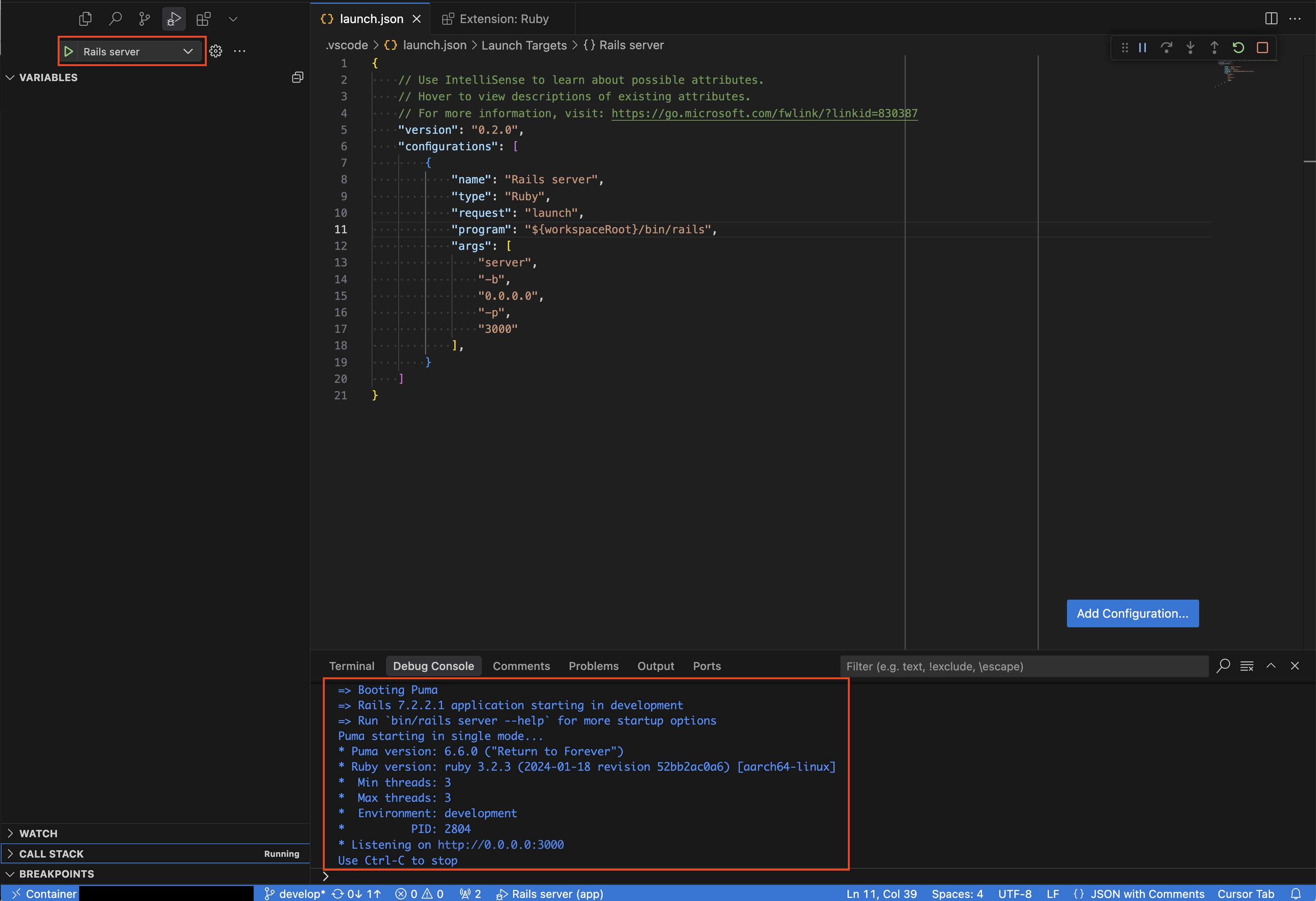Image resolution: width=1316 pixels, height=901 pixels.
Task: Collapse the BREAKPOINTS section
Action: coord(56,873)
